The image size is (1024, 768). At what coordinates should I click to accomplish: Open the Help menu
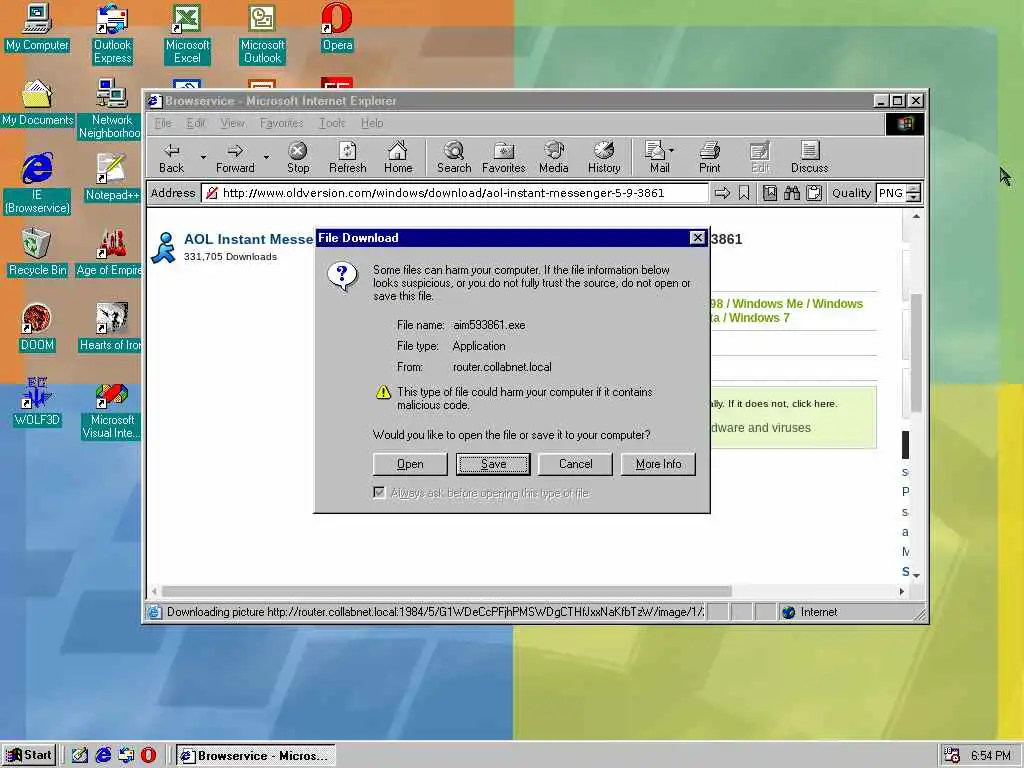click(372, 123)
